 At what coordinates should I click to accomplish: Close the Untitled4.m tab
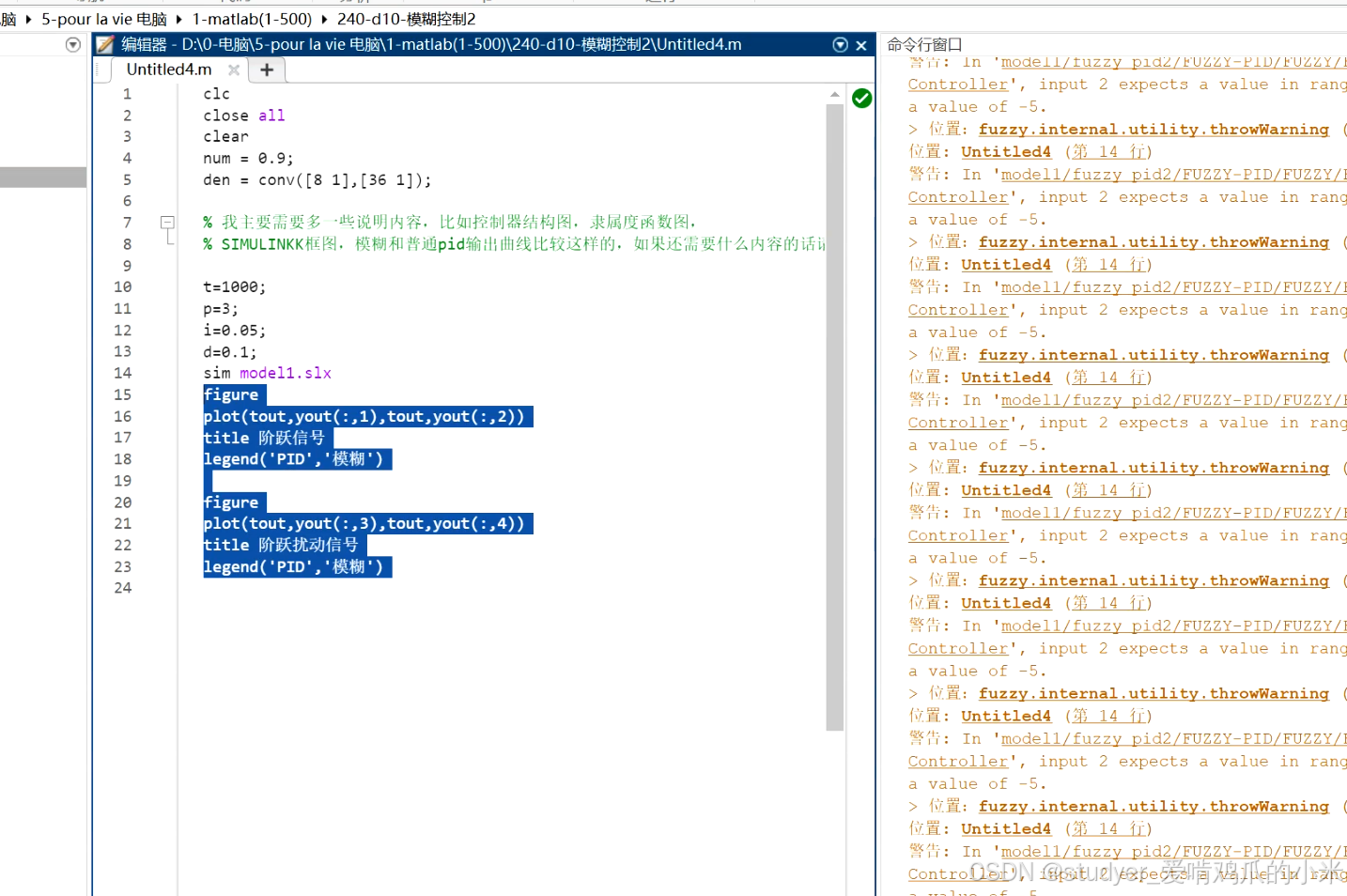pyautogui.click(x=234, y=70)
